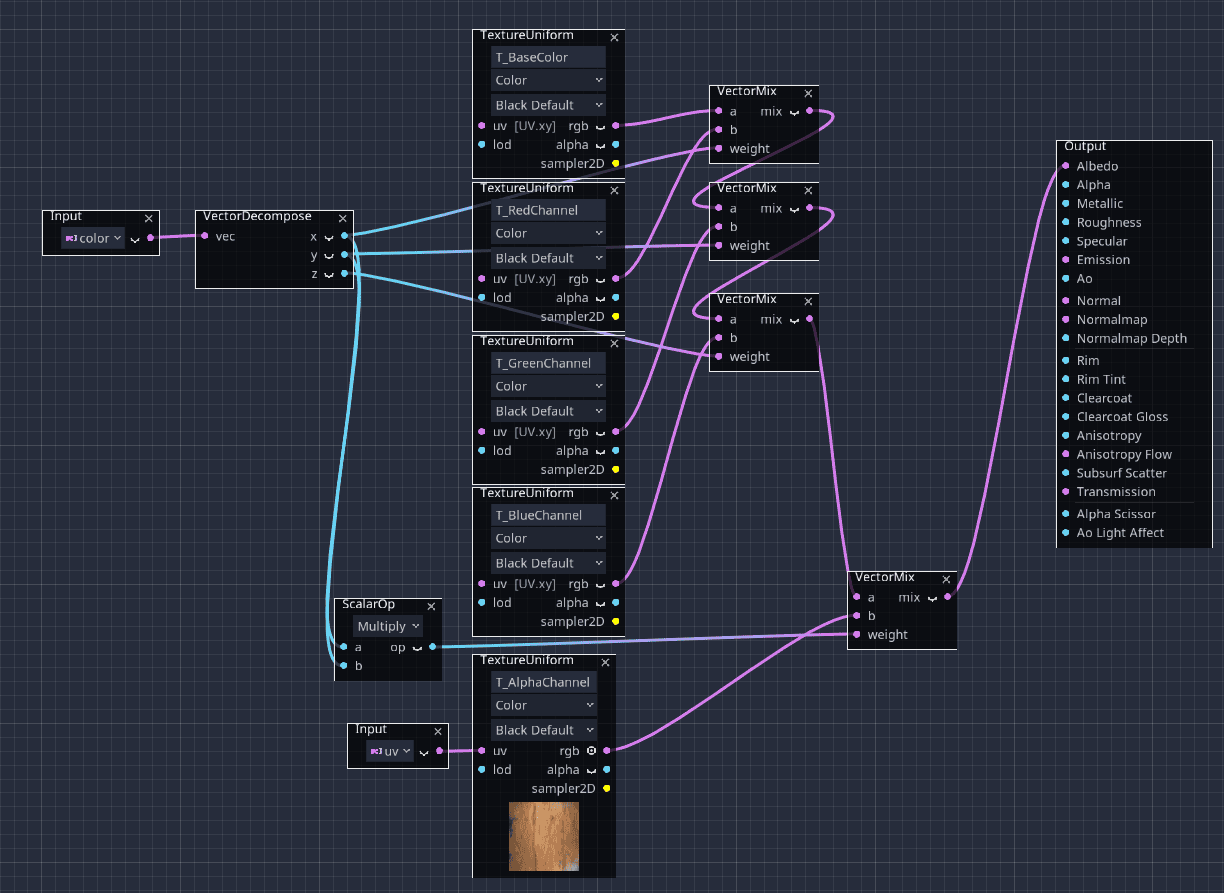Close the VectorDecompose node
This screenshot has height=893, width=1224.
click(x=342, y=219)
